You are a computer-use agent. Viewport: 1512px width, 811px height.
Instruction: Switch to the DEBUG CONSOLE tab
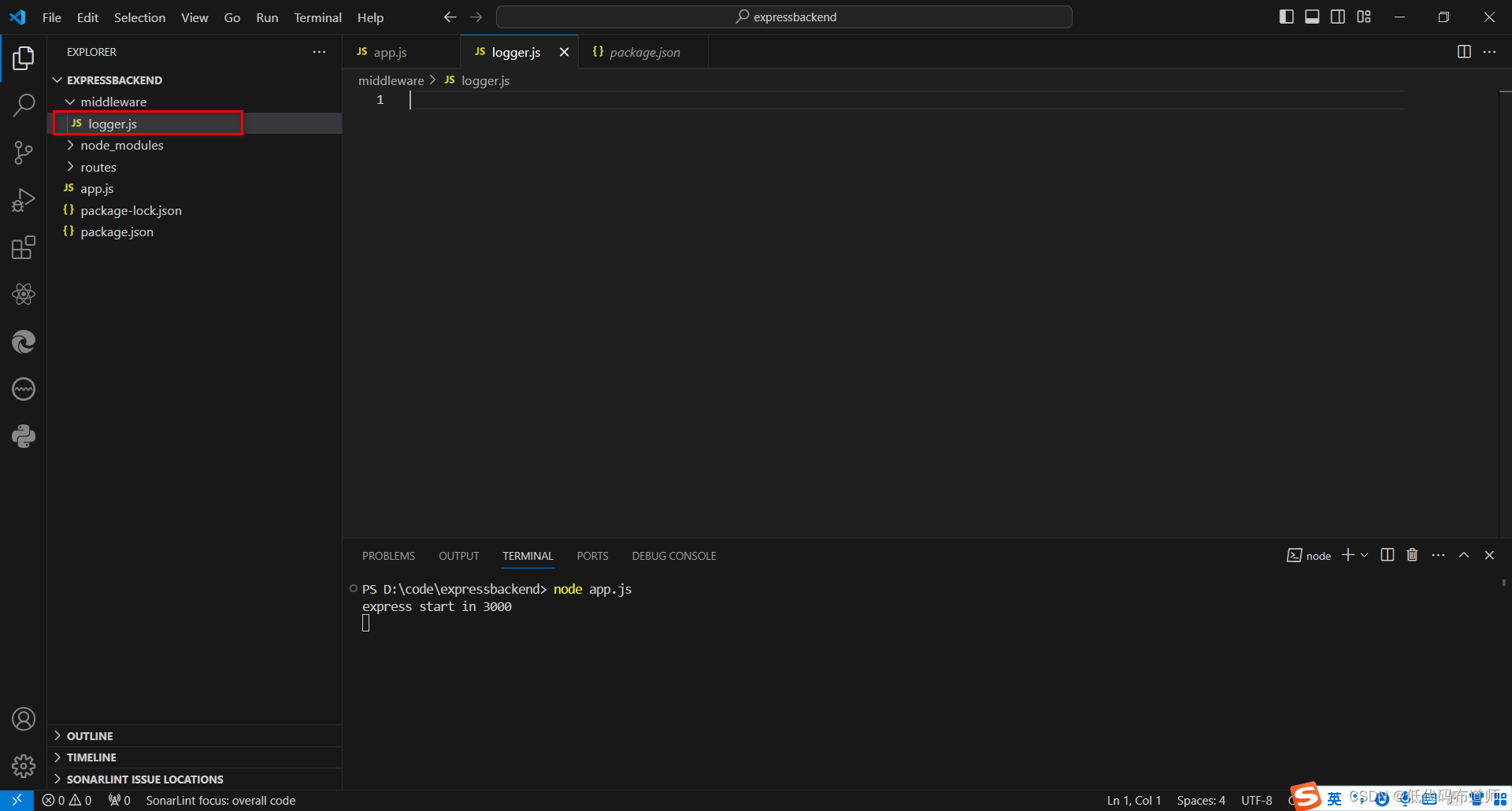point(674,556)
